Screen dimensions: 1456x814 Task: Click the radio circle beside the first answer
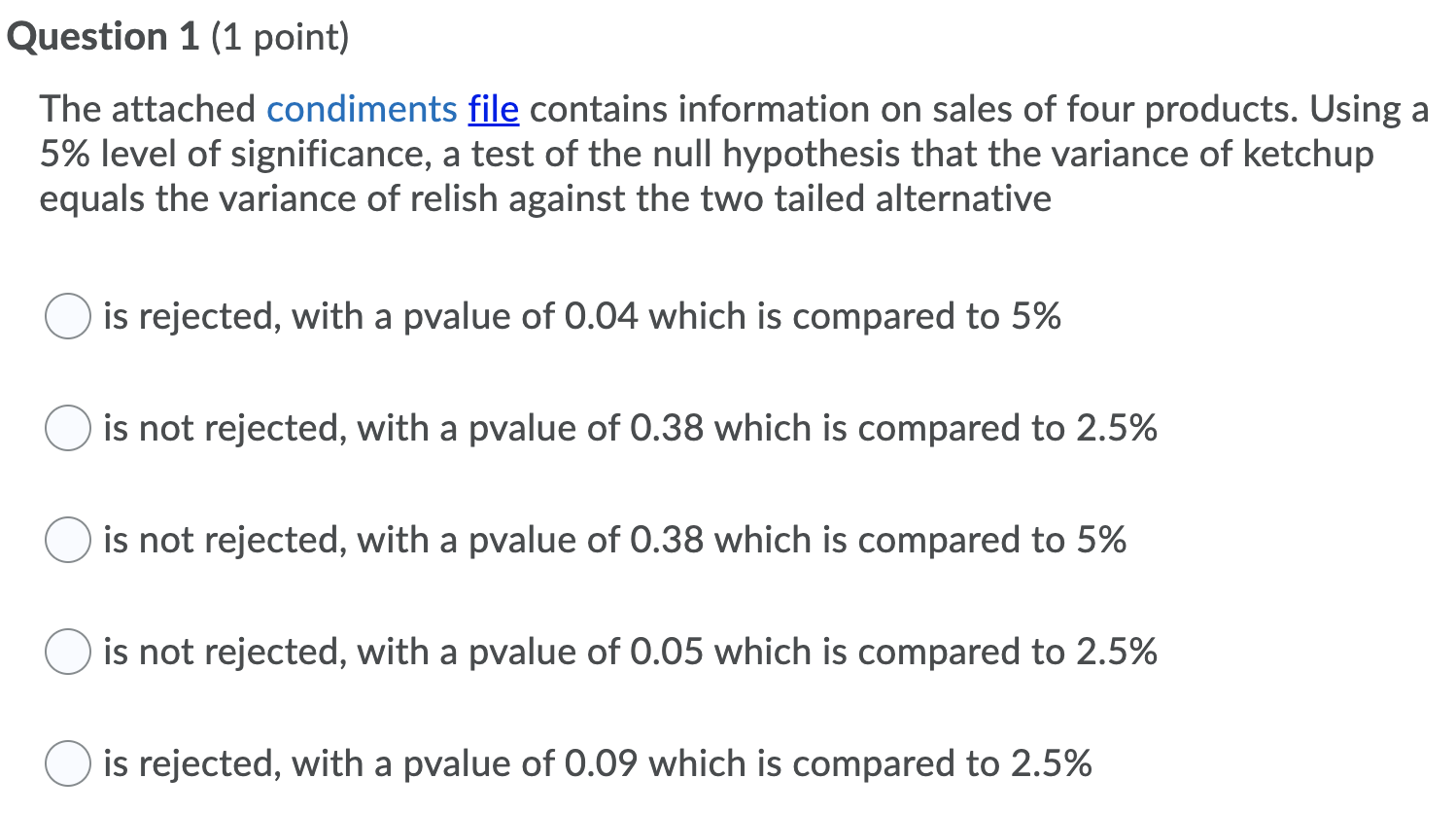66,315
